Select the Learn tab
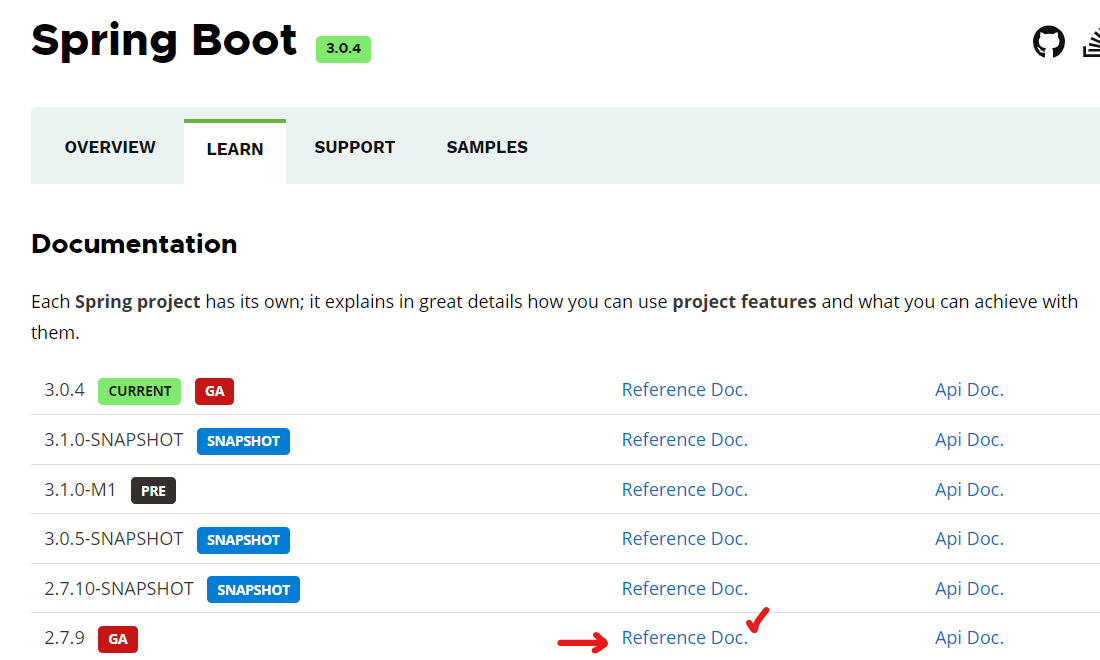Viewport: 1100px width, 660px height. [x=235, y=149]
